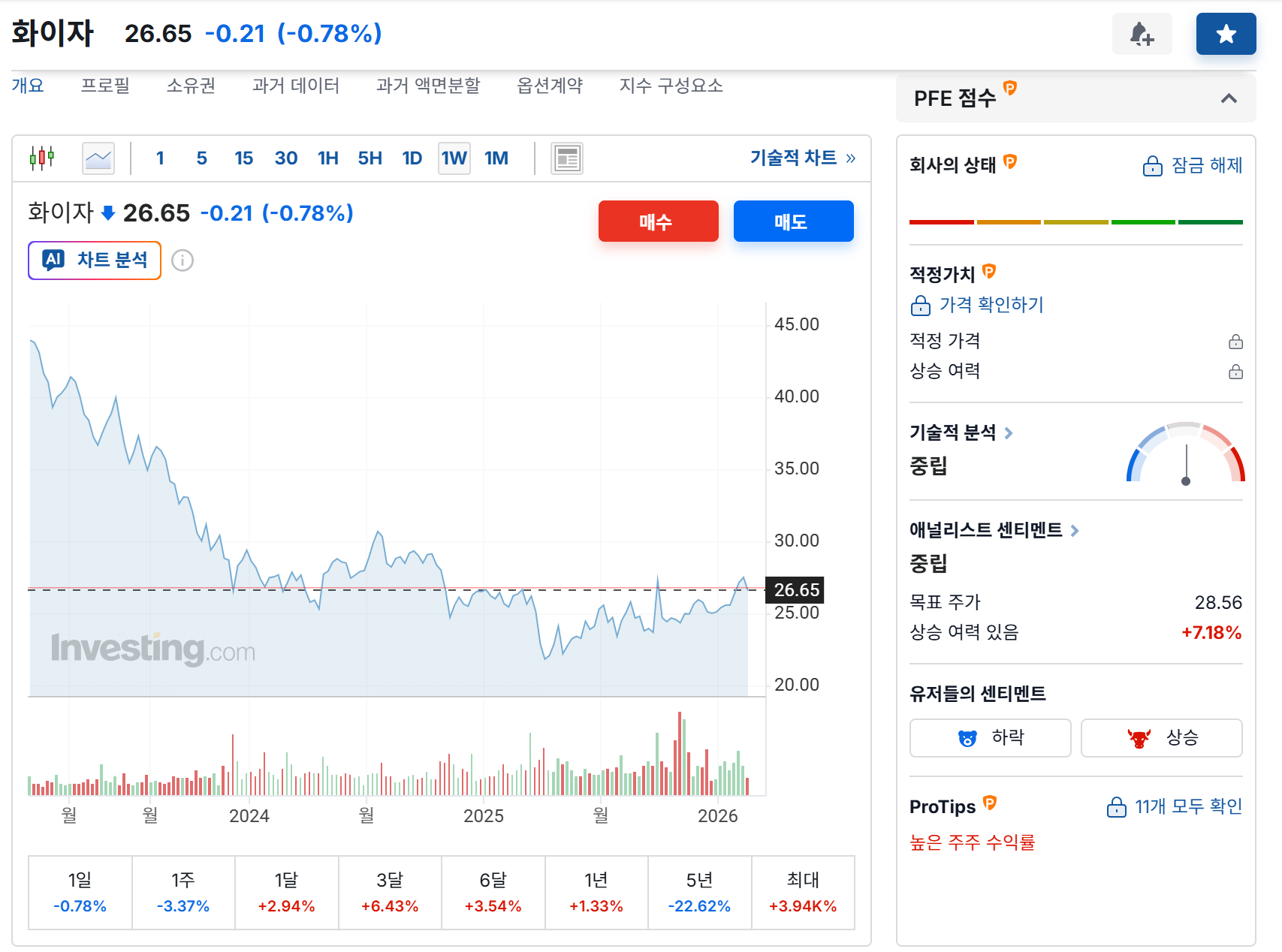Screen dimensions: 1282x952
Task: Click the Pro badge beside ProTips
Action: (x=990, y=803)
